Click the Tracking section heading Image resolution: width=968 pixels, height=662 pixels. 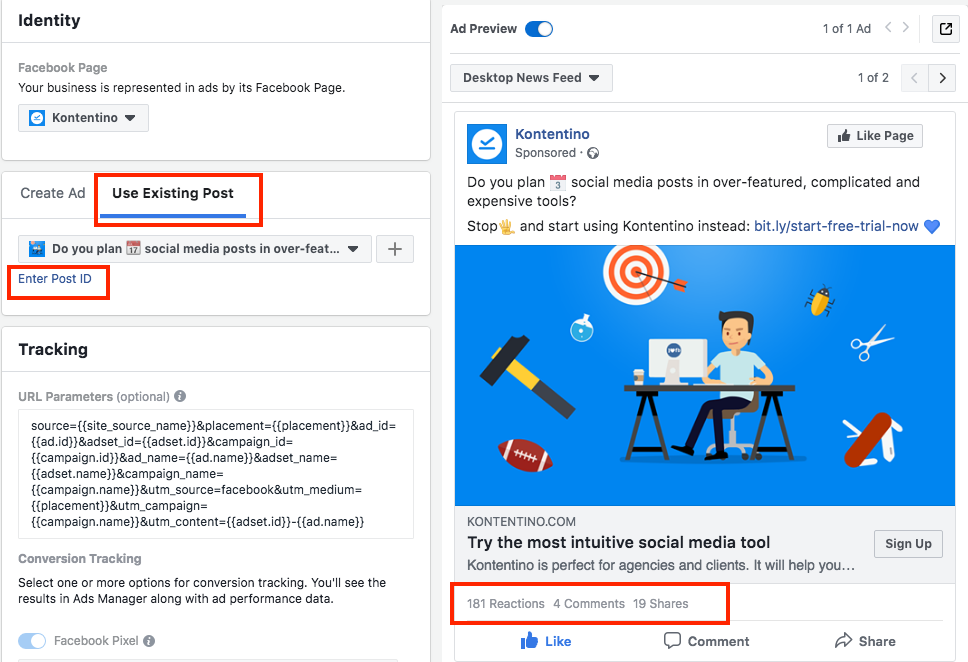(53, 350)
